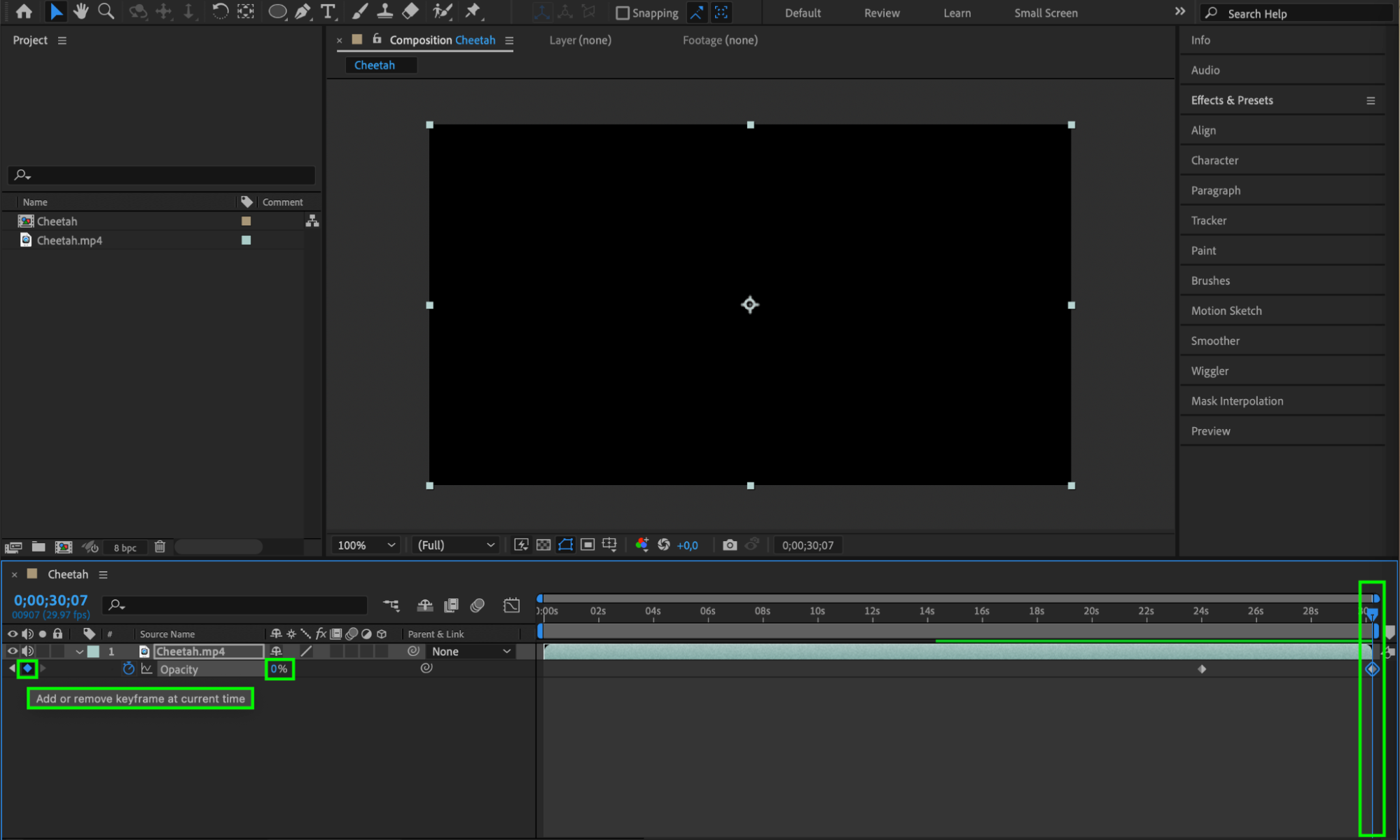Viewport: 1400px width, 840px height.
Task: Open the 100% magnification dropdown
Action: pyautogui.click(x=366, y=545)
